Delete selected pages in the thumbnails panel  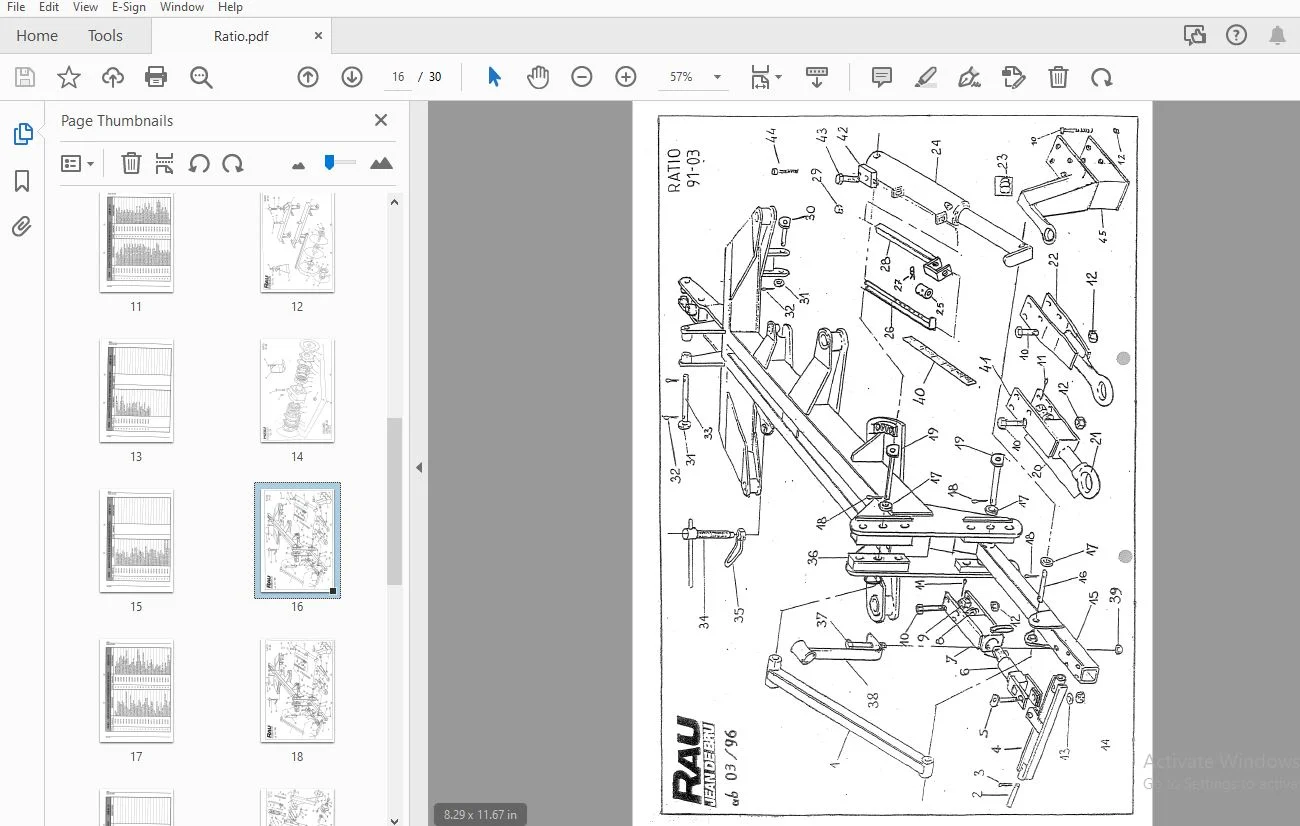click(x=131, y=163)
